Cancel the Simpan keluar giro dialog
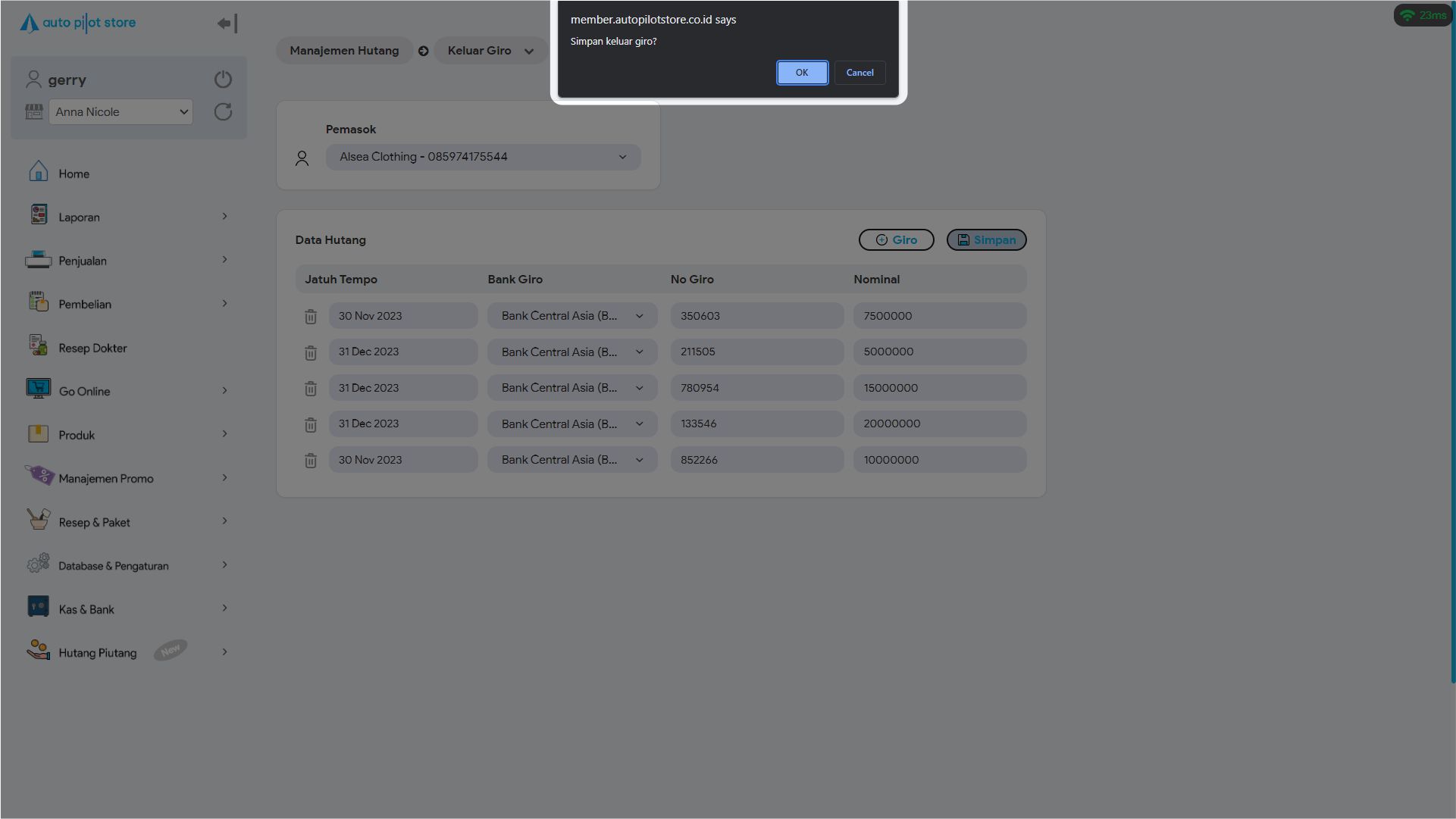This screenshot has height=819, width=1456. pos(860,73)
